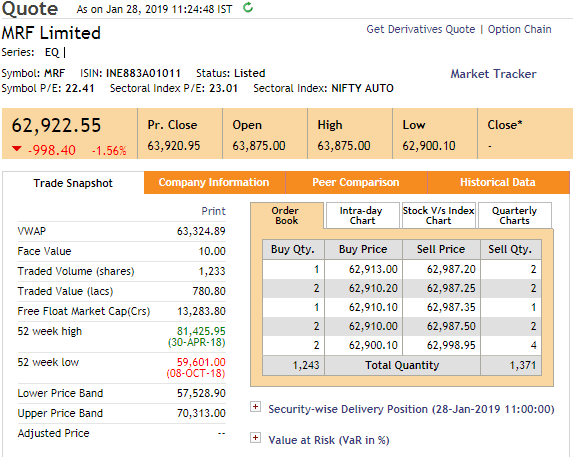
Task: Expand Security-wise Delivery Position section
Action: pos(255,407)
